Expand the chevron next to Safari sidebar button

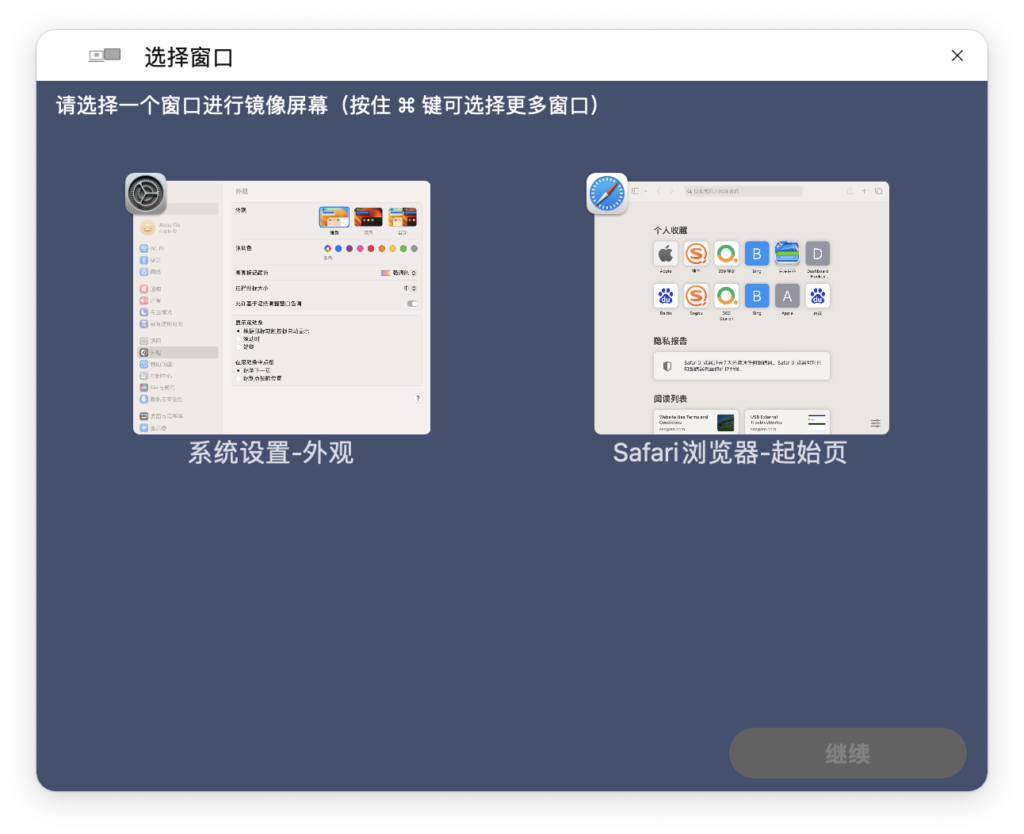[646, 191]
